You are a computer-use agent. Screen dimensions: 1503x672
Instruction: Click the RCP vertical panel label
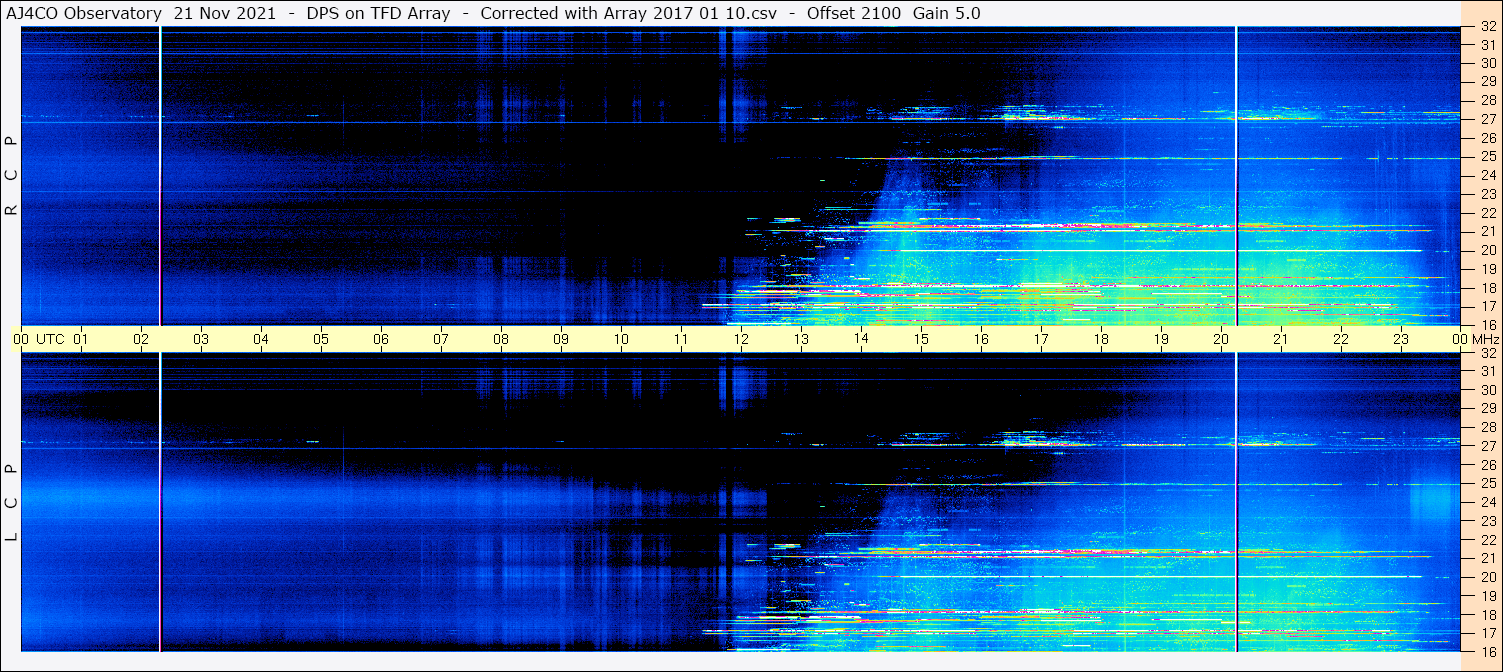coord(11,175)
